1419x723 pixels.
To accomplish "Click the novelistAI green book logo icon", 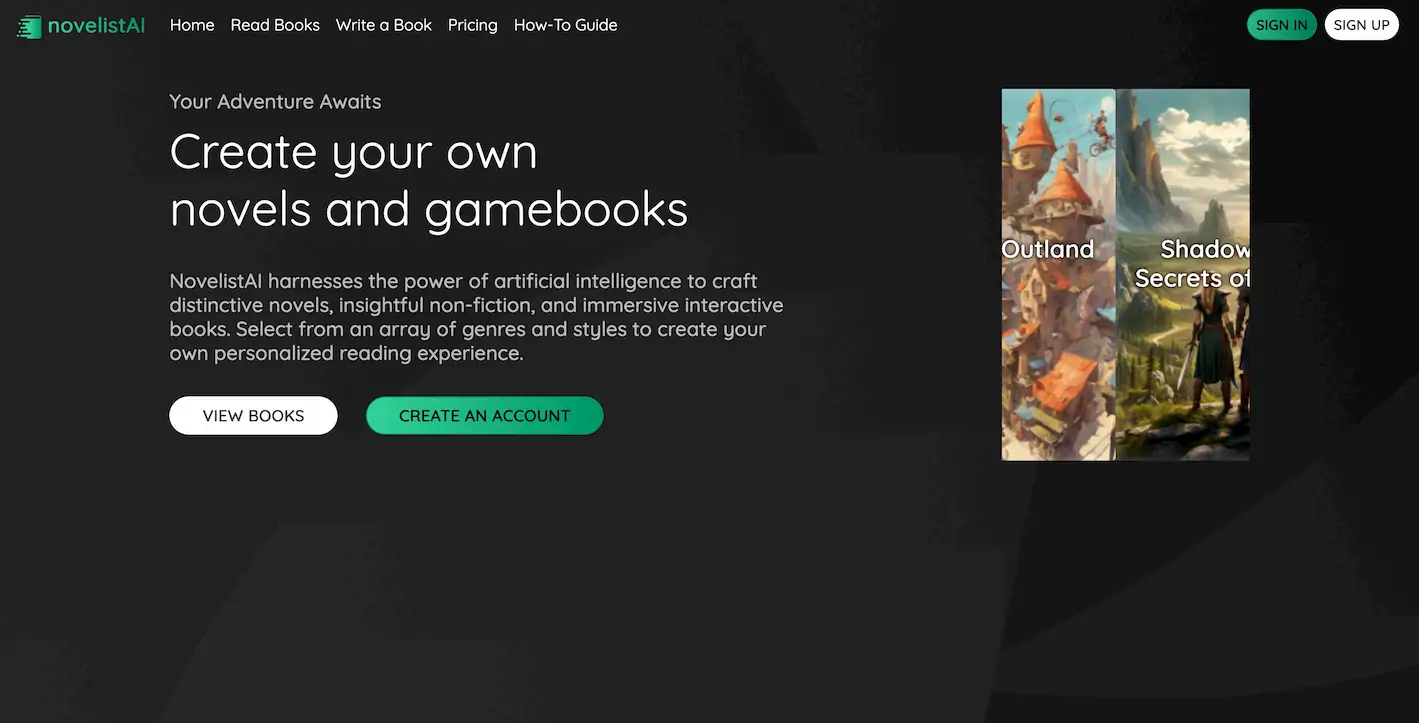I will [x=29, y=26].
